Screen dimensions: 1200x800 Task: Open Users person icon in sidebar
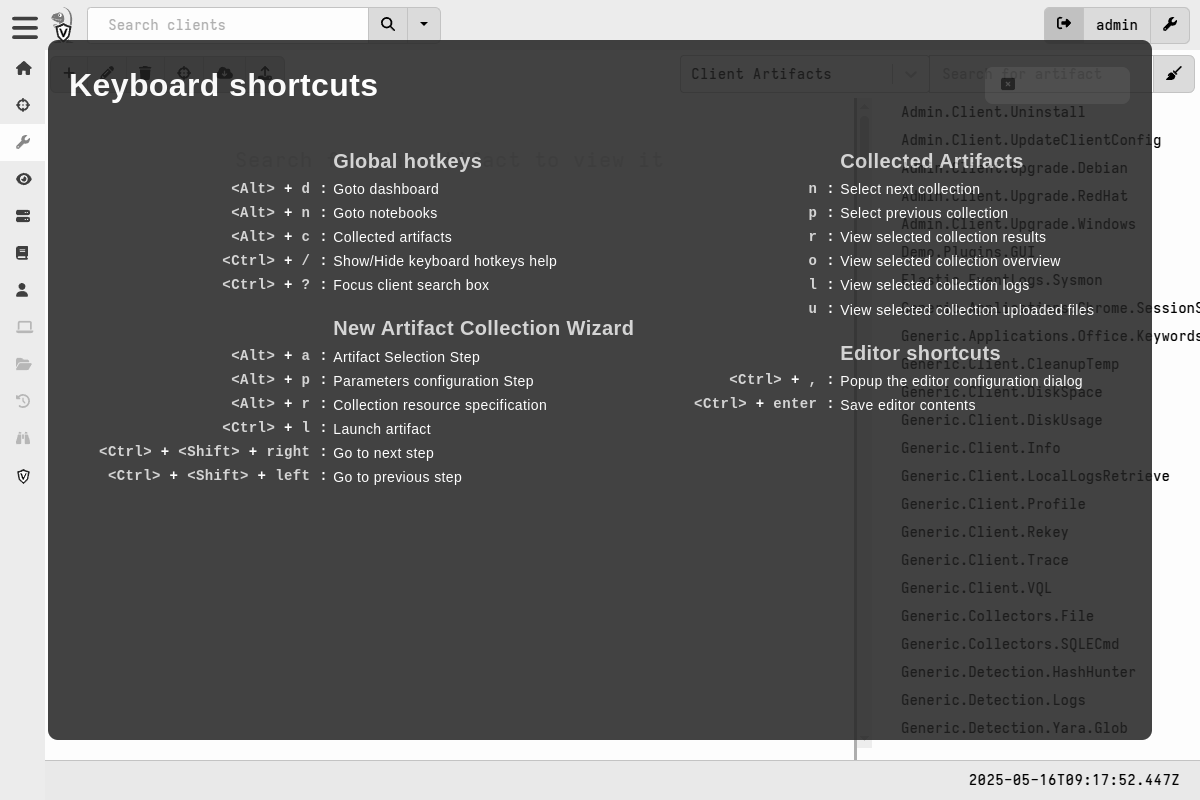[x=23, y=290]
